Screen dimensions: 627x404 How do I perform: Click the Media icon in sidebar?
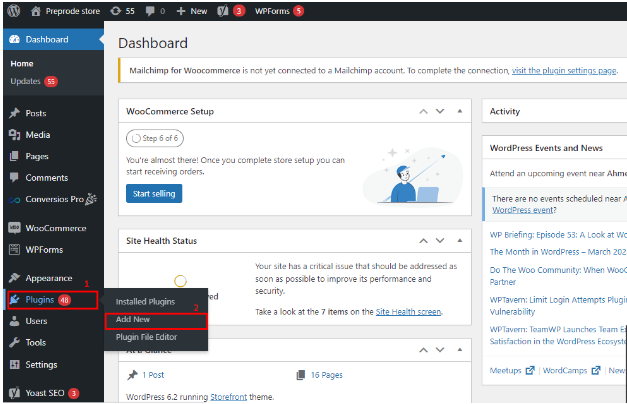point(14,135)
